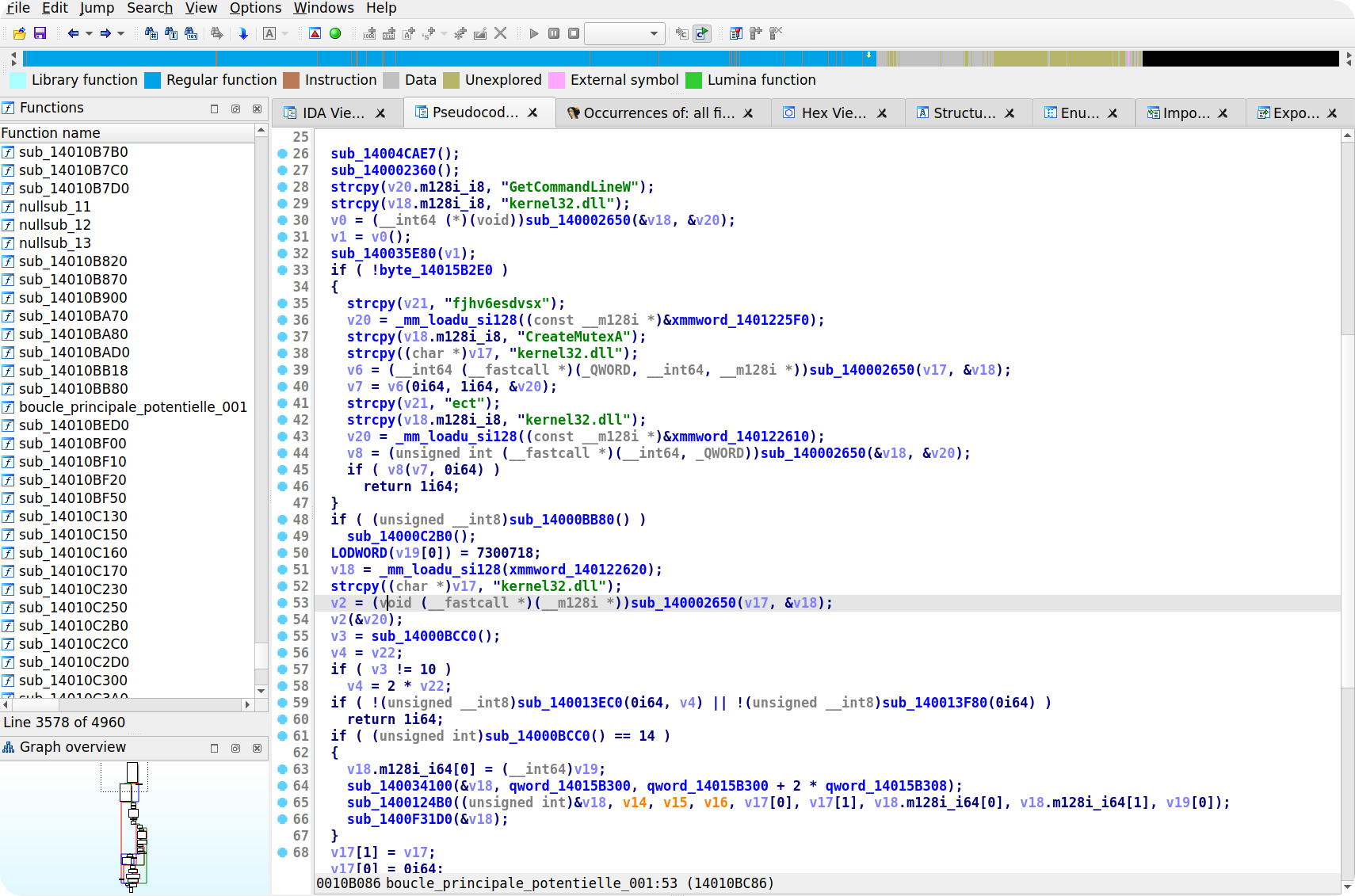Click the green circle toolbar icon
The height and width of the screenshot is (896, 1355).
pyautogui.click(x=335, y=33)
